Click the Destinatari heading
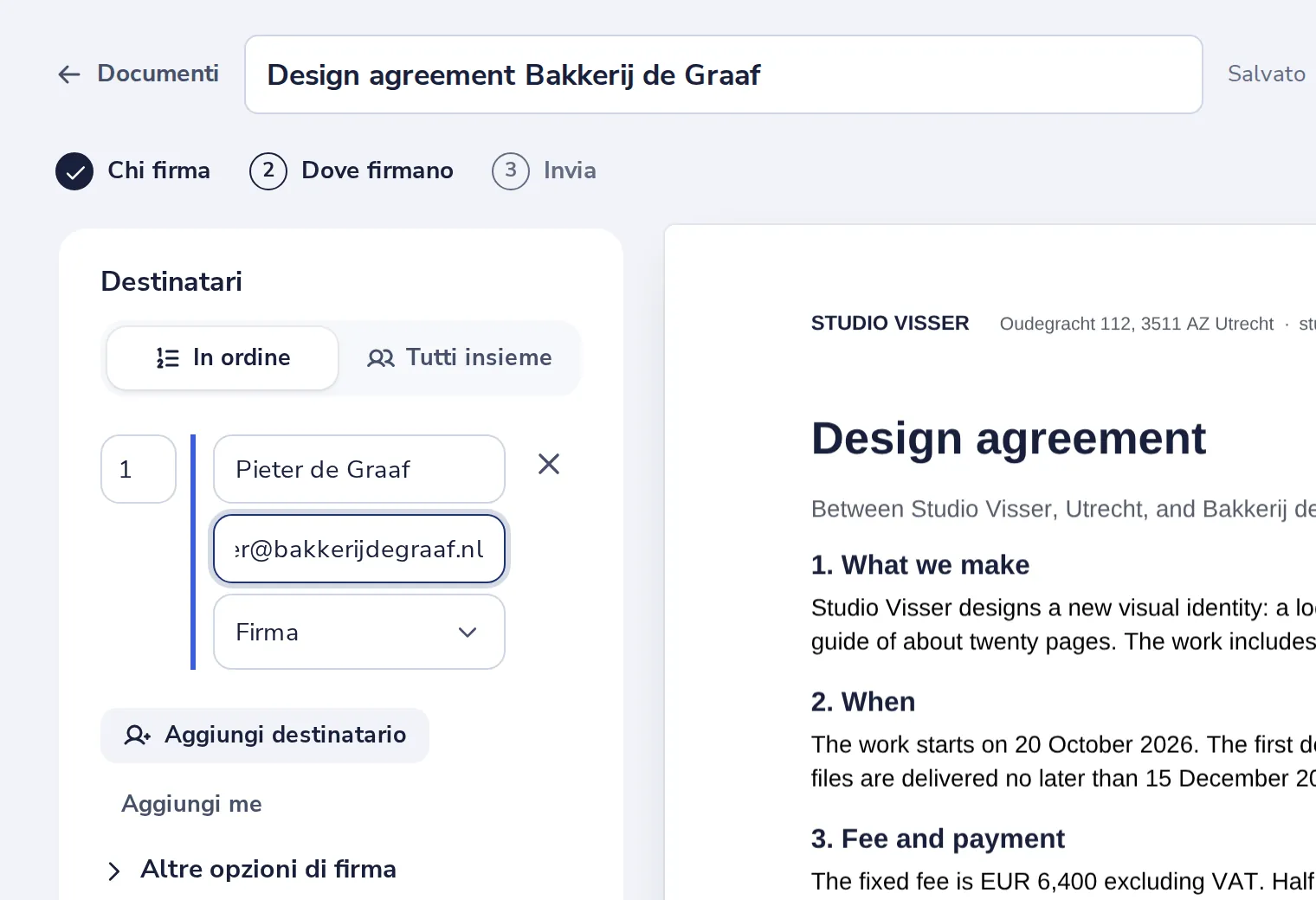Image resolution: width=1316 pixels, height=900 pixels. tap(171, 281)
